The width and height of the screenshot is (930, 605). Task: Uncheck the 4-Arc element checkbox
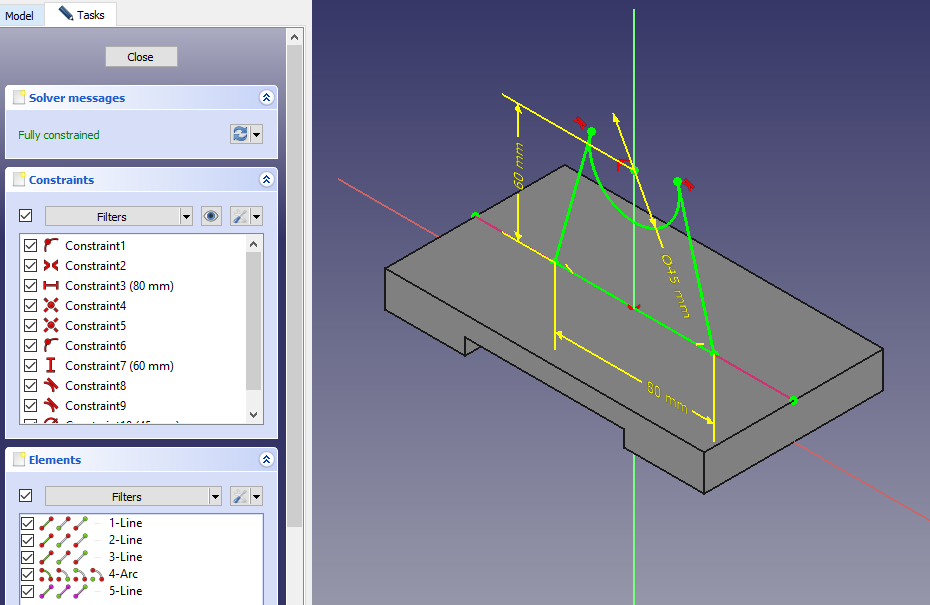point(28,574)
